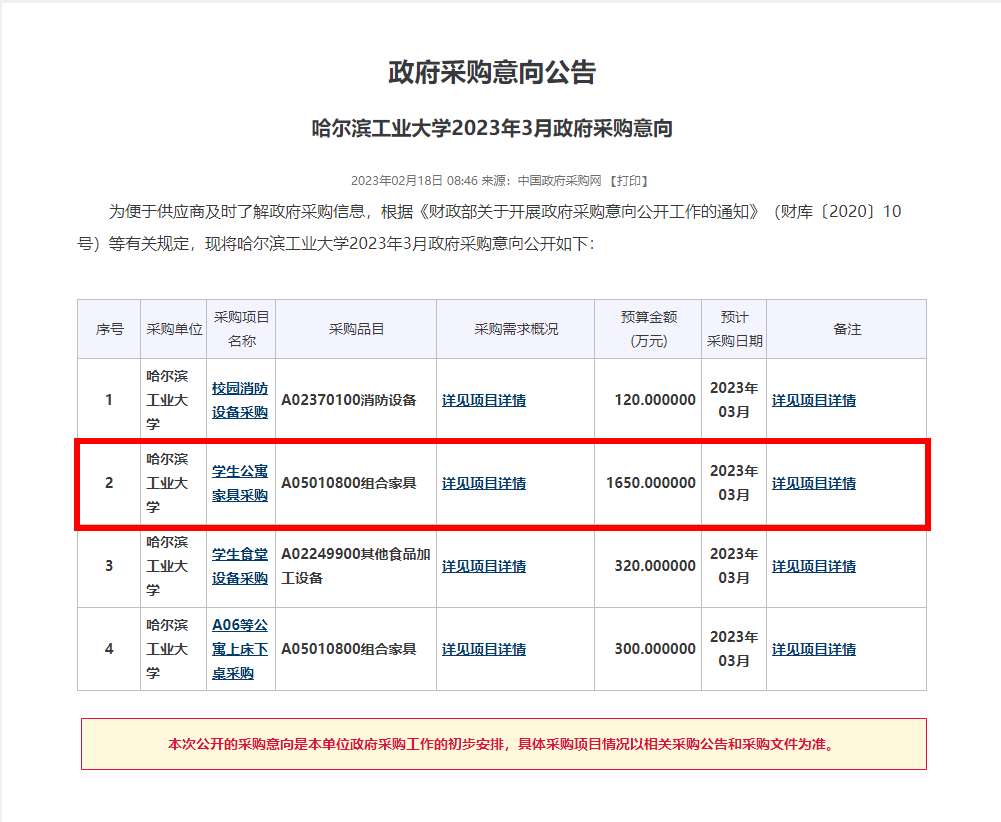Viewport: 1001px width, 822px height.
Task: Click the 哈尔滨工业大学2023年3月政府采购意向 subtitle
Action: click(492, 128)
